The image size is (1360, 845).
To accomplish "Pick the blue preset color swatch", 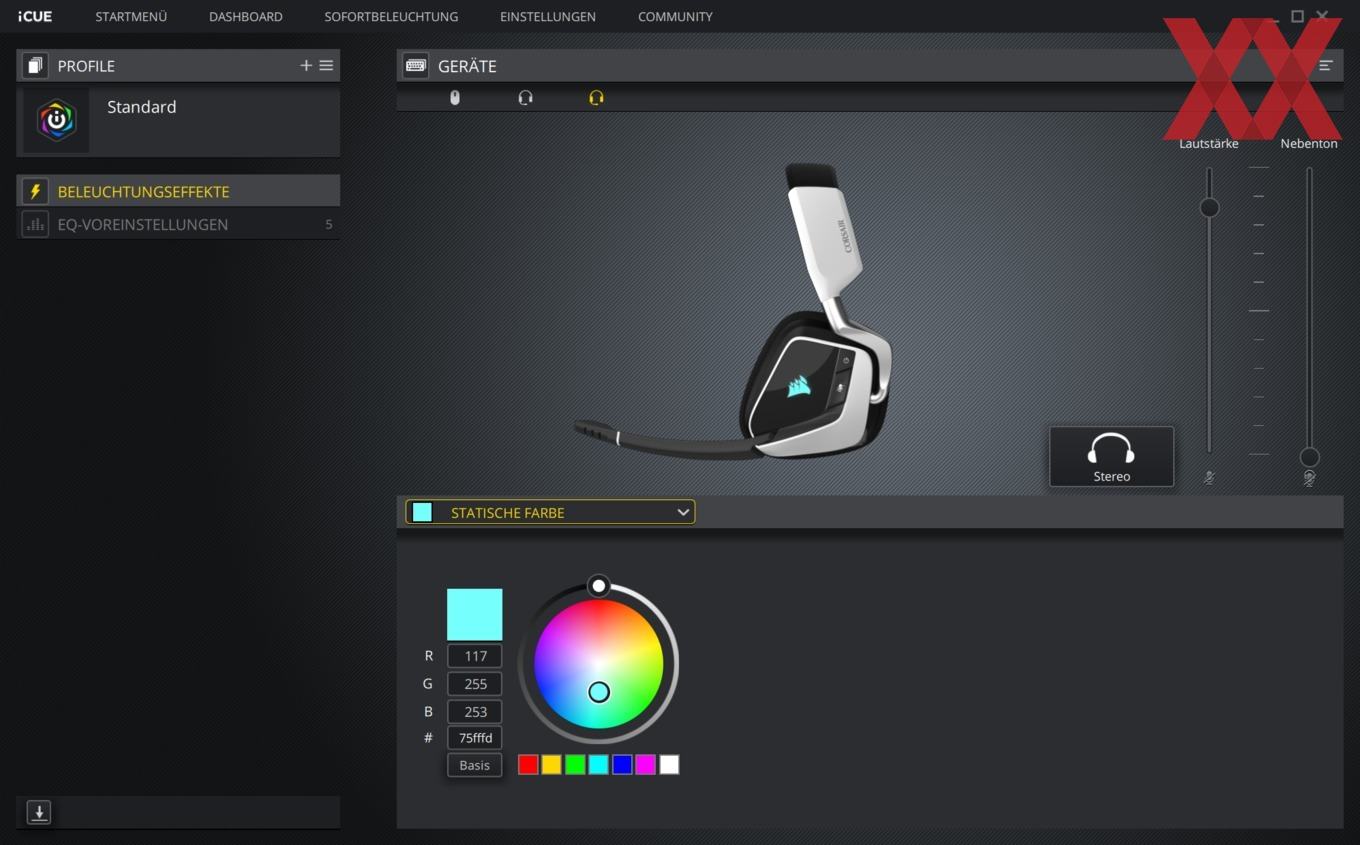I will pyautogui.click(x=622, y=765).
